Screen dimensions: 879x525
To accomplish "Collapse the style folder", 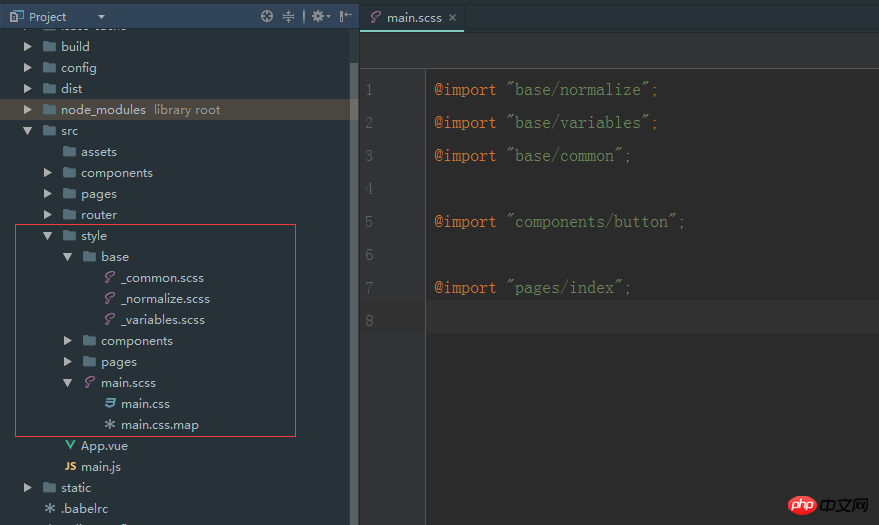I will click(x=48, y=236).
